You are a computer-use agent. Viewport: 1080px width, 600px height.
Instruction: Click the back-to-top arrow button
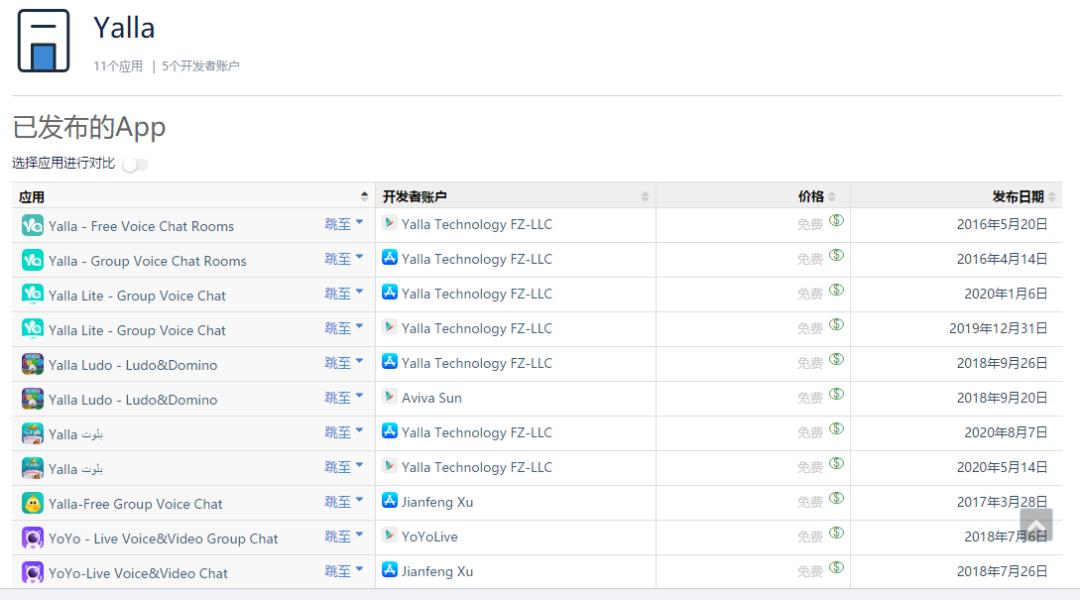[1036, 526]
